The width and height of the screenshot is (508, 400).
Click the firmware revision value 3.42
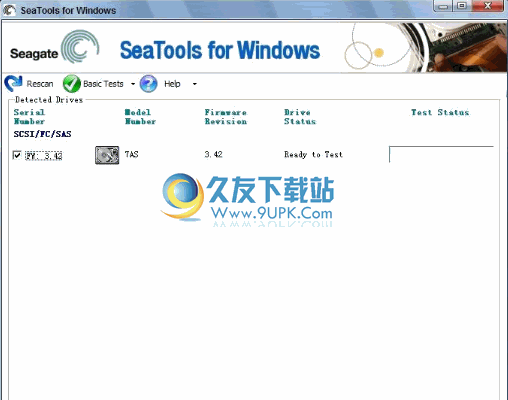tap(213, 154)
